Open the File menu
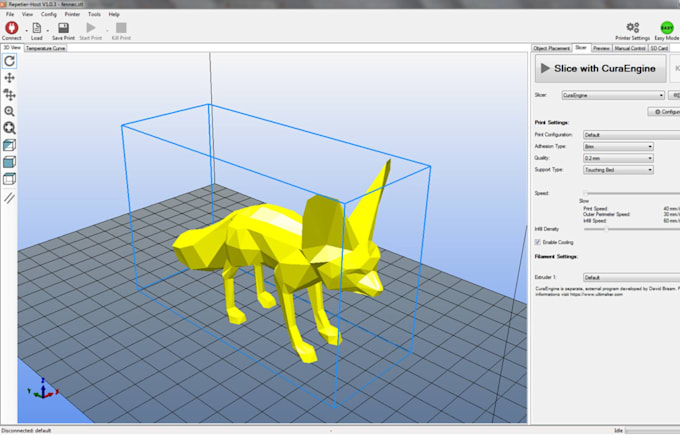 (x=10, y=14)
